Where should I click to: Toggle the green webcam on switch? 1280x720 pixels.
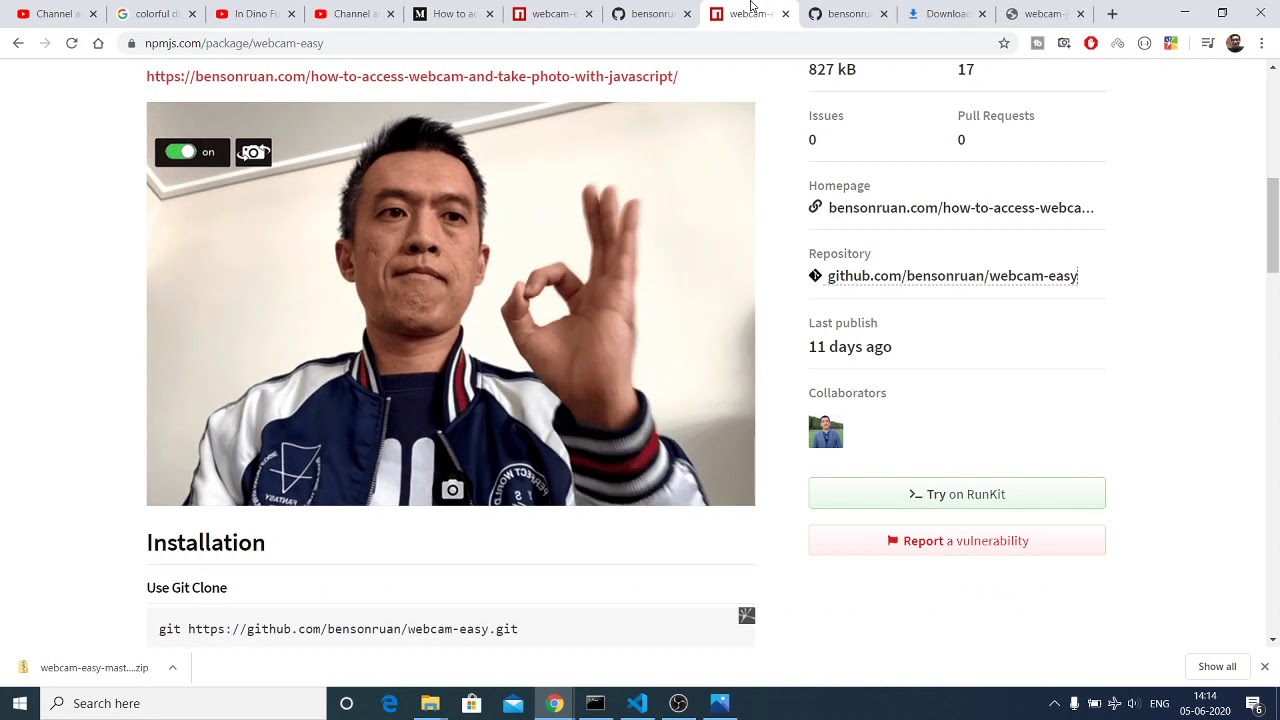(181, 152)
